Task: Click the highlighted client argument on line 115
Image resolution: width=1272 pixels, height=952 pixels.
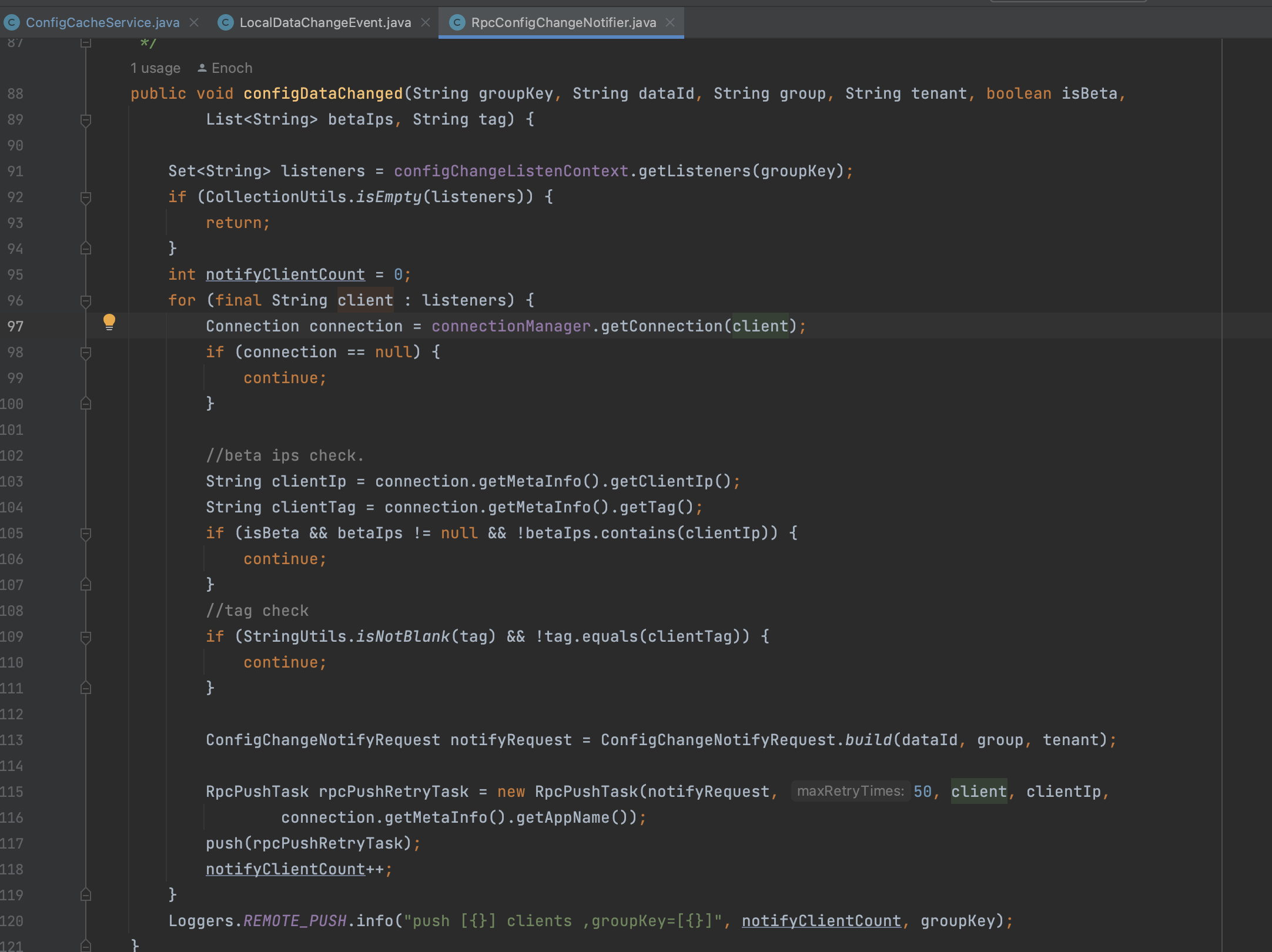Action: (979, 792)
